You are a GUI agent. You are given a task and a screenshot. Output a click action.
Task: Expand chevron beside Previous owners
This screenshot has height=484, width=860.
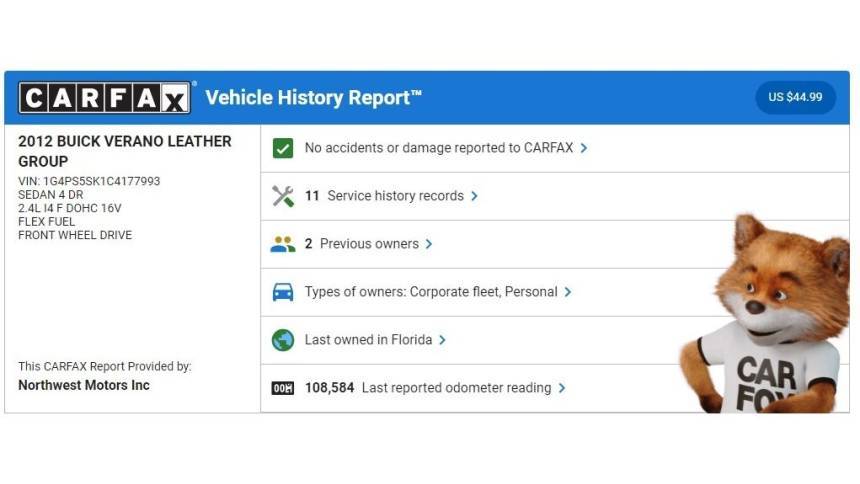pyautogui.click(x=429, y=244)
